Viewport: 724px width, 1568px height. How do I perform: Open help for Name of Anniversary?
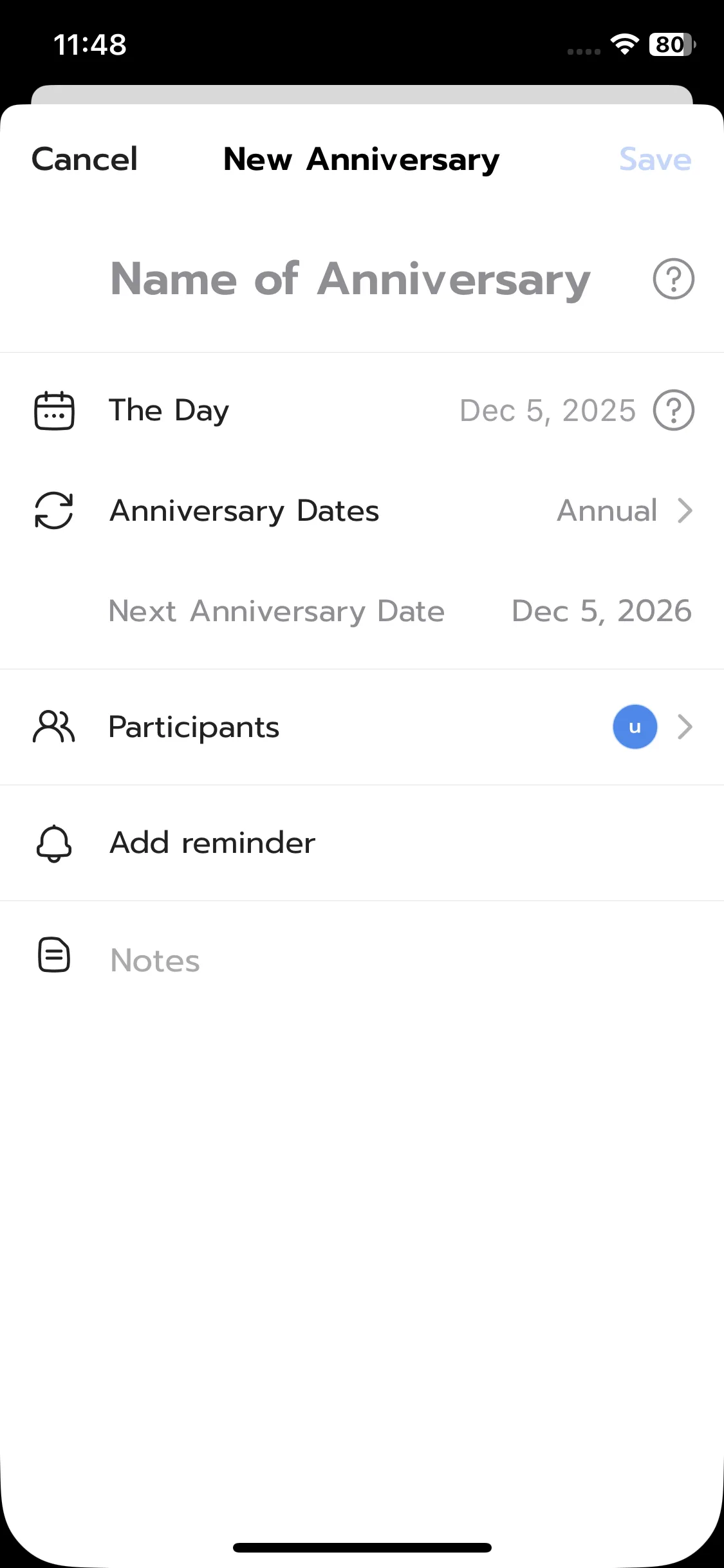coord(673,279)
